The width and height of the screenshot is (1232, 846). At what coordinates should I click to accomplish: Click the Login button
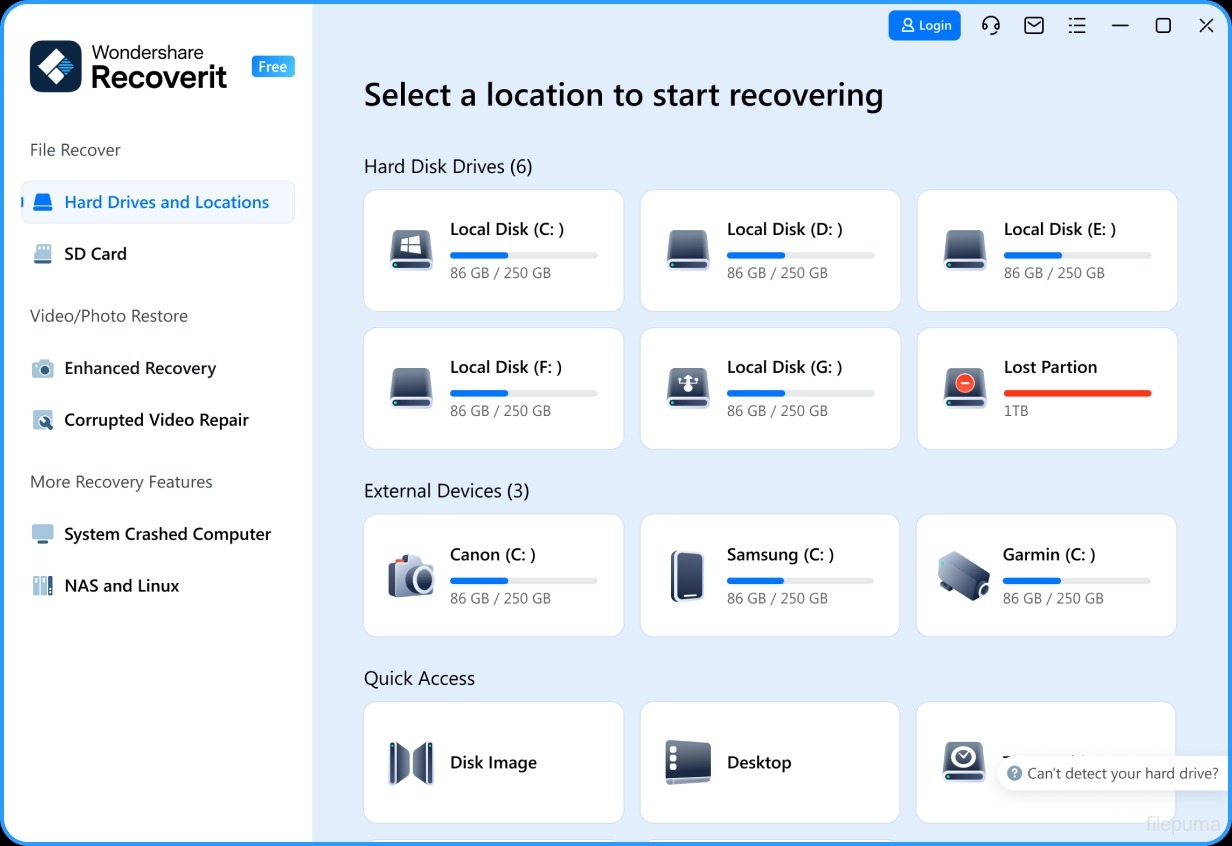pos(924,25)
